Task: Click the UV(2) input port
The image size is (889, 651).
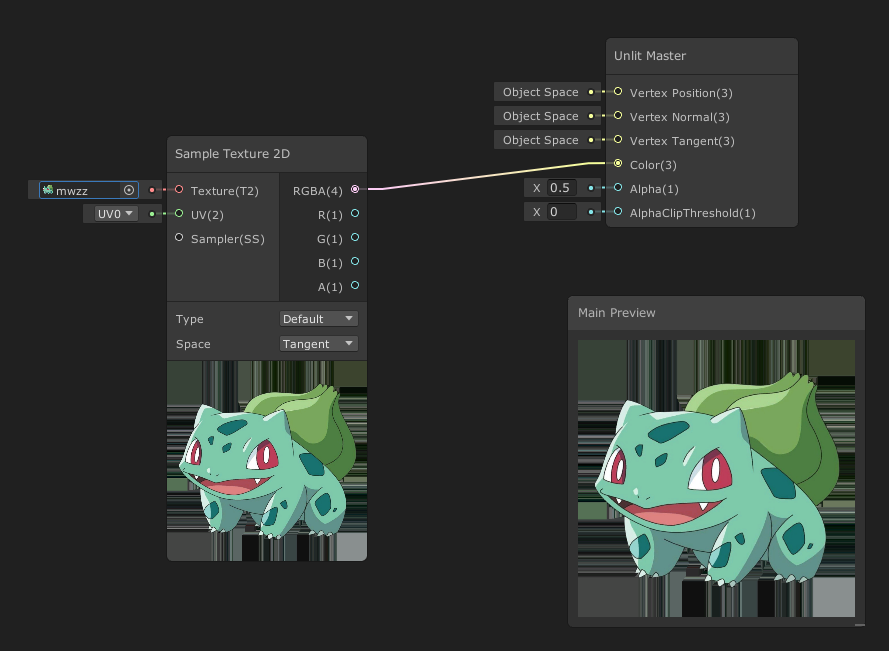Action: [x=179, y=214]
